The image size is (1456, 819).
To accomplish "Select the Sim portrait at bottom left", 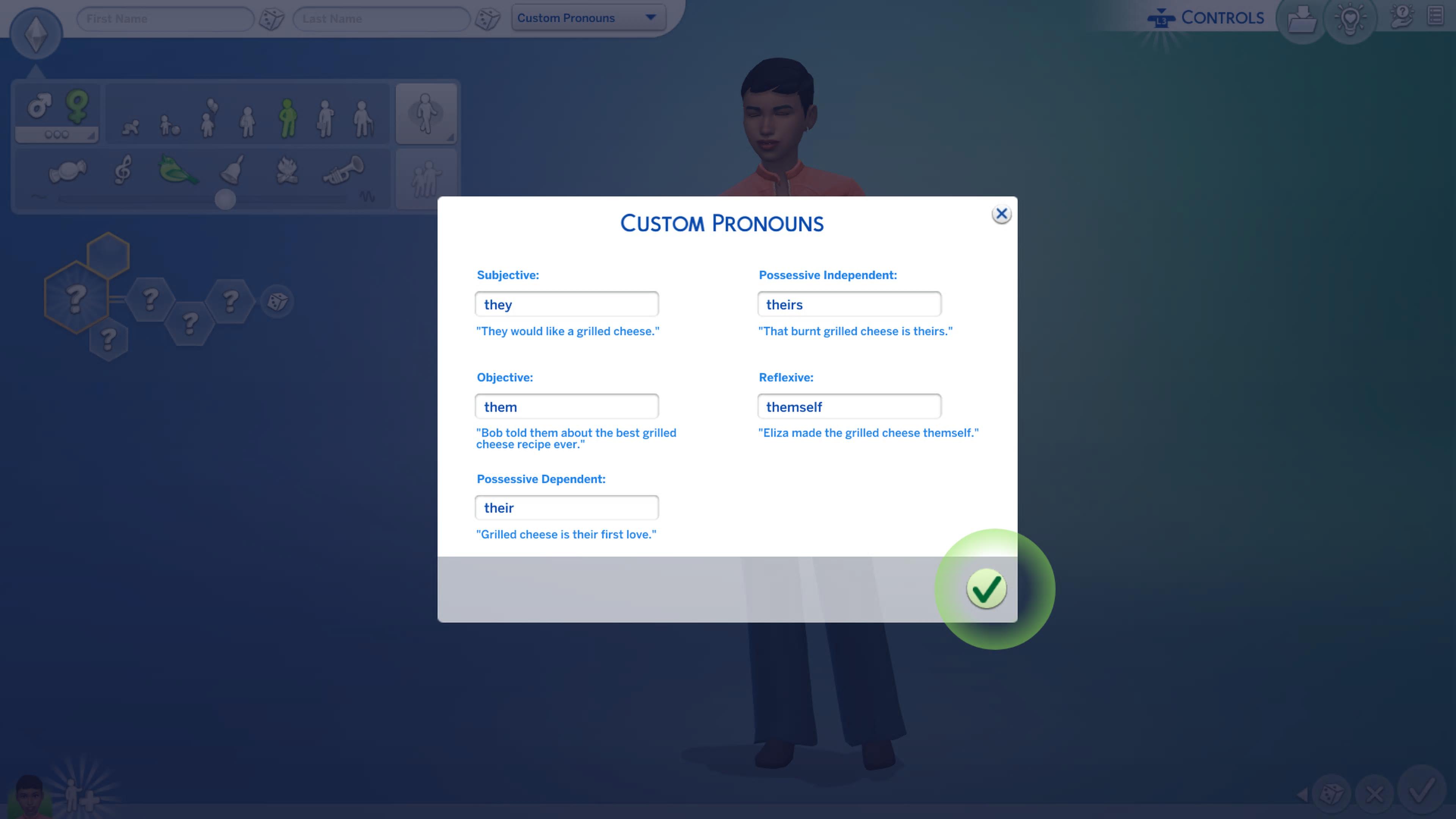I will pyautogui.click(x=30, y=796).
